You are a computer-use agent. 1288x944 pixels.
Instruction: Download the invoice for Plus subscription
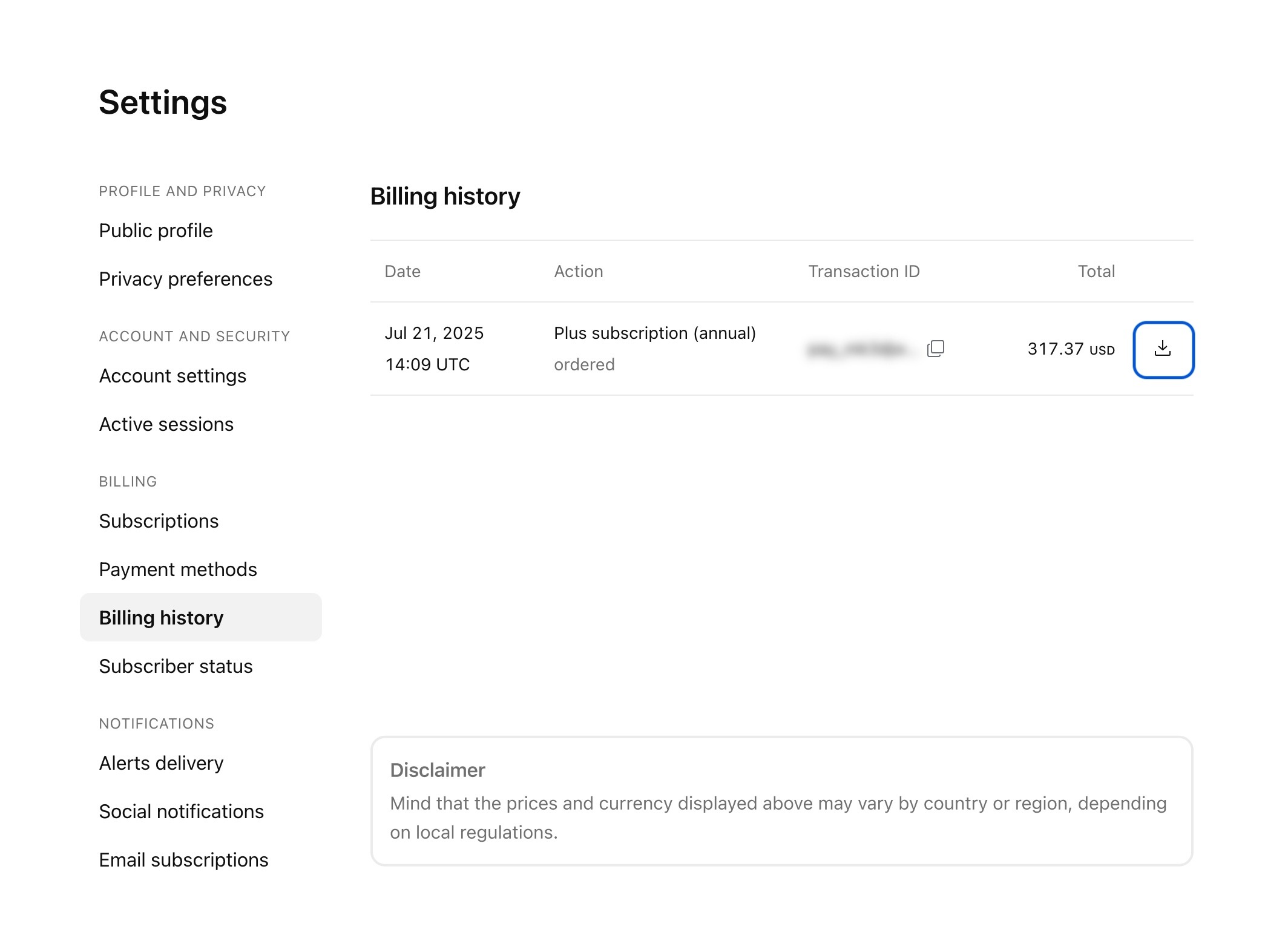click(x=1163, y=350)
